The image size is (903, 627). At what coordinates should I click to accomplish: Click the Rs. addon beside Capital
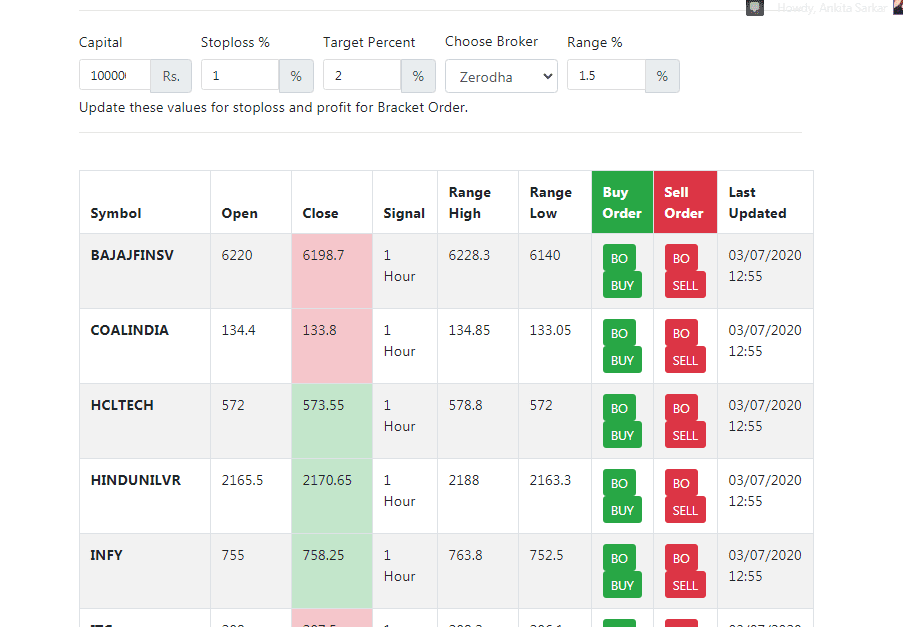click(x=171, y=76)
